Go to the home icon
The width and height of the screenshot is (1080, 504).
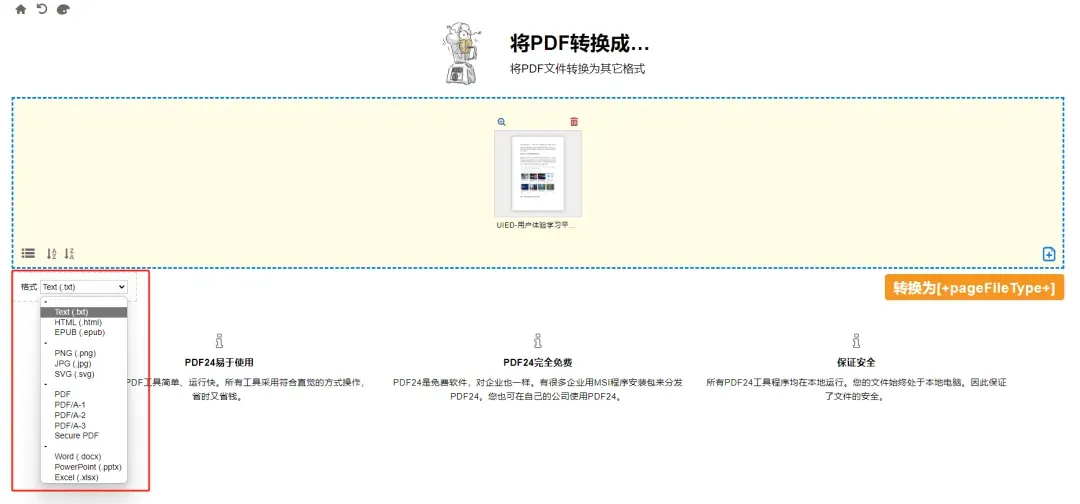click(21, 10)
